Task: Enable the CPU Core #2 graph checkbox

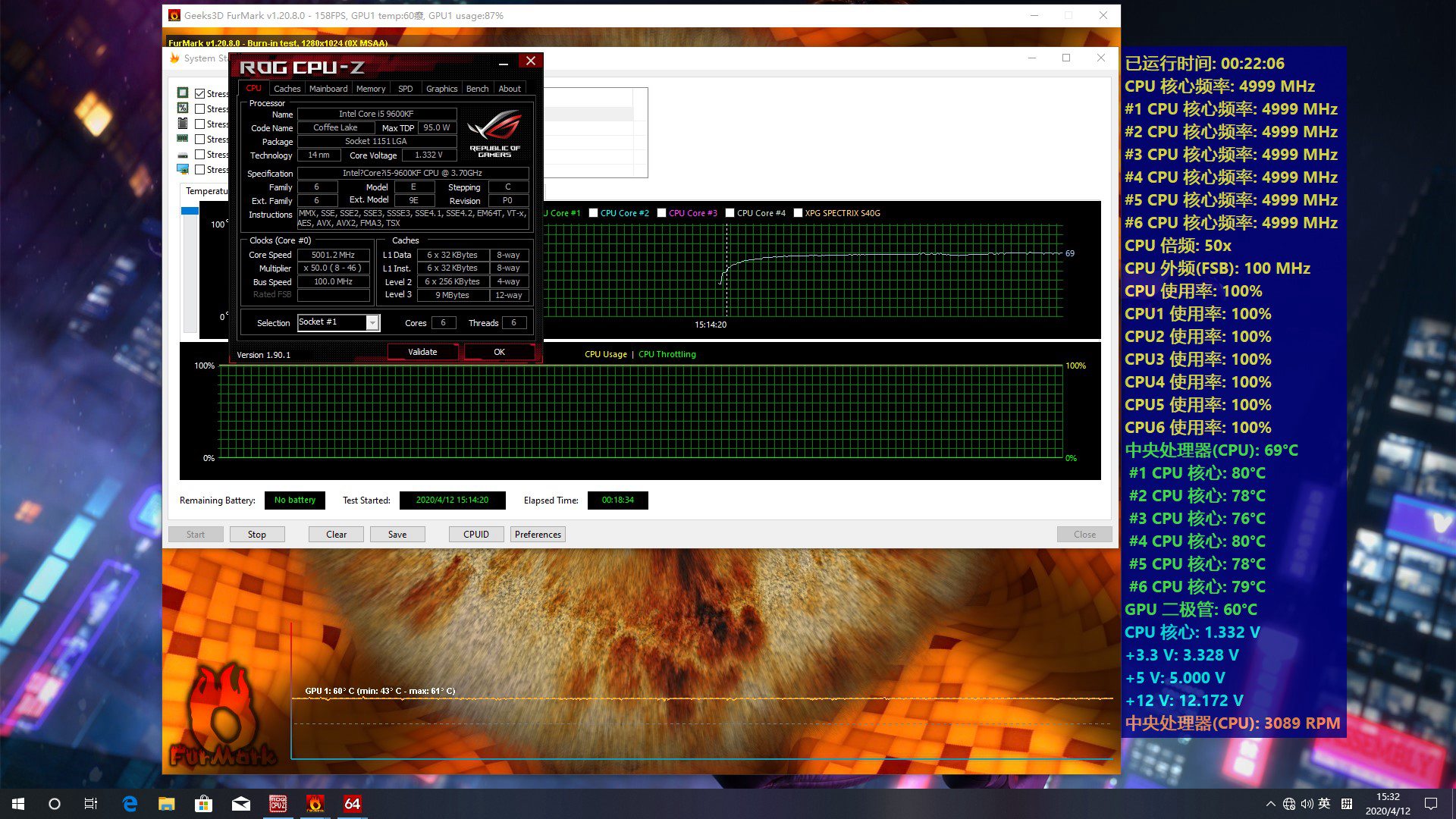Action: coord(594,213)
